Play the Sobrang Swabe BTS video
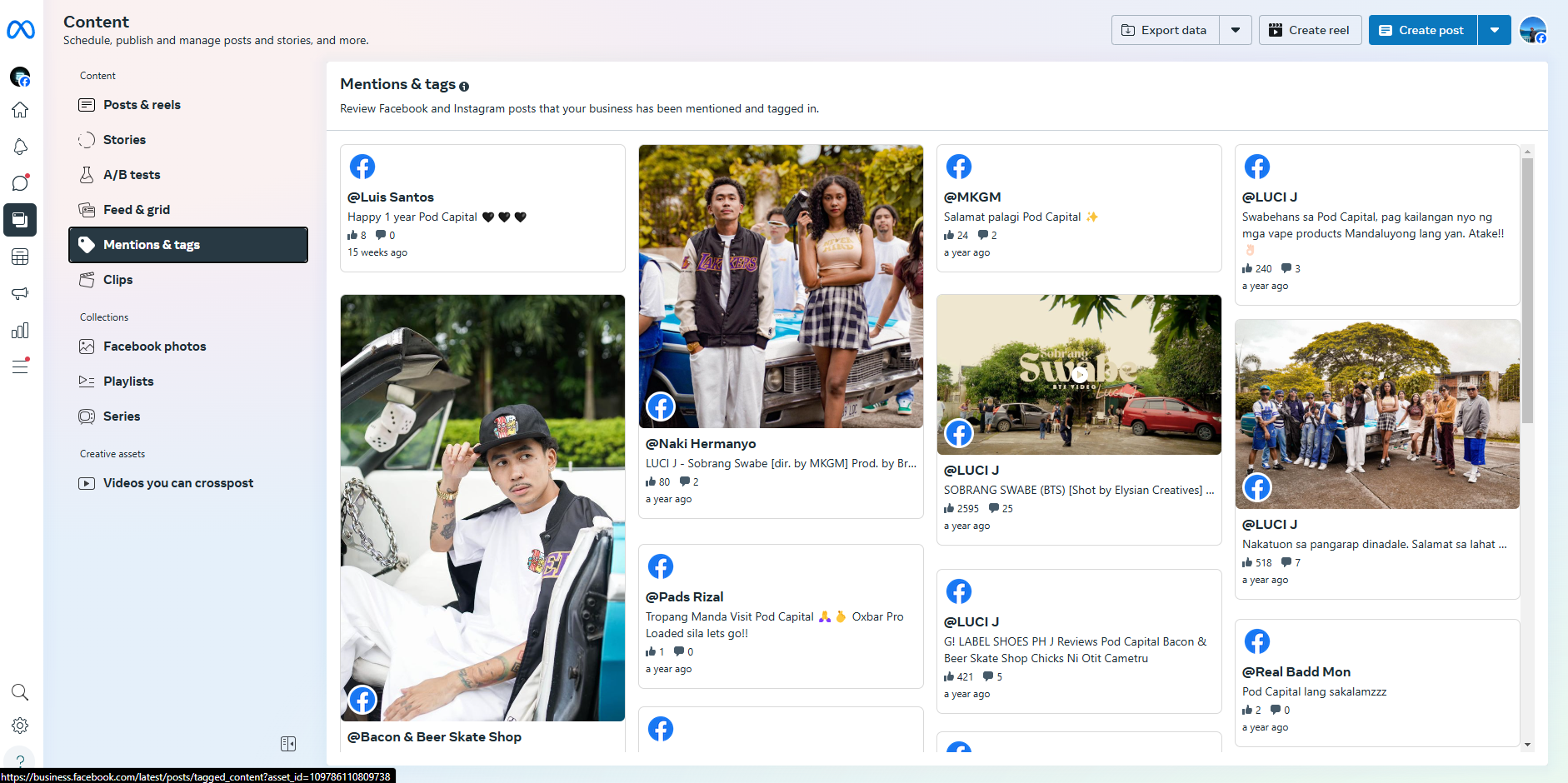The image size is (1568, 783). [1079, 375]
